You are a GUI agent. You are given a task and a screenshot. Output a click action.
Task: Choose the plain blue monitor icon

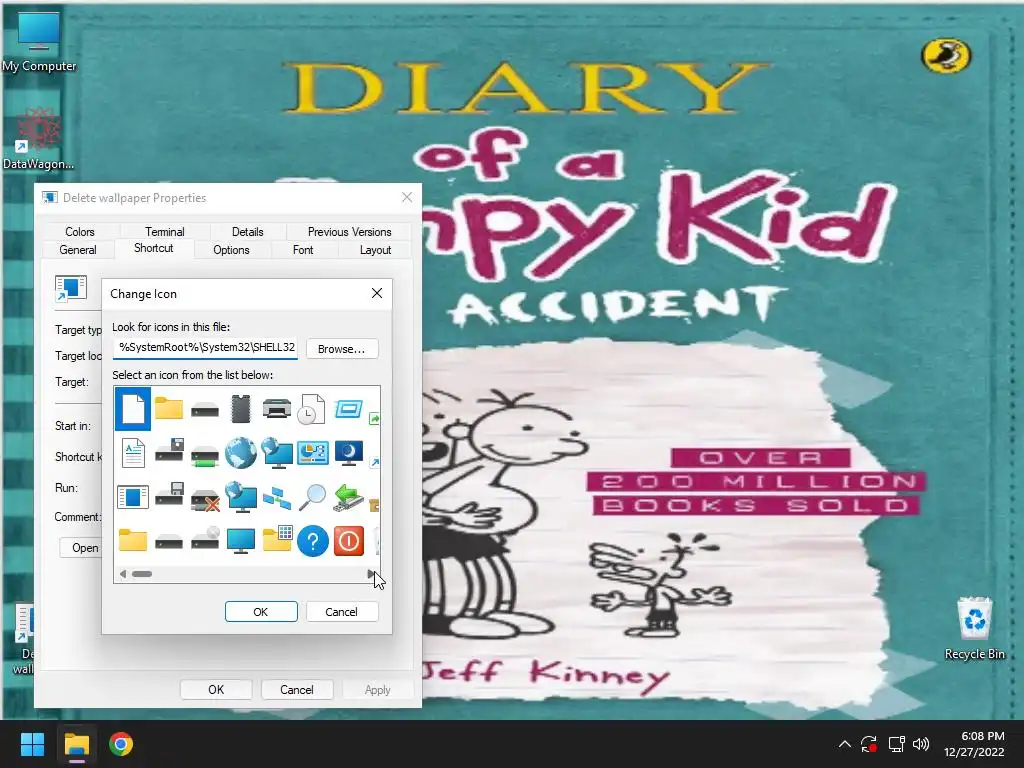pyautogui.click(x=241, y=541)
